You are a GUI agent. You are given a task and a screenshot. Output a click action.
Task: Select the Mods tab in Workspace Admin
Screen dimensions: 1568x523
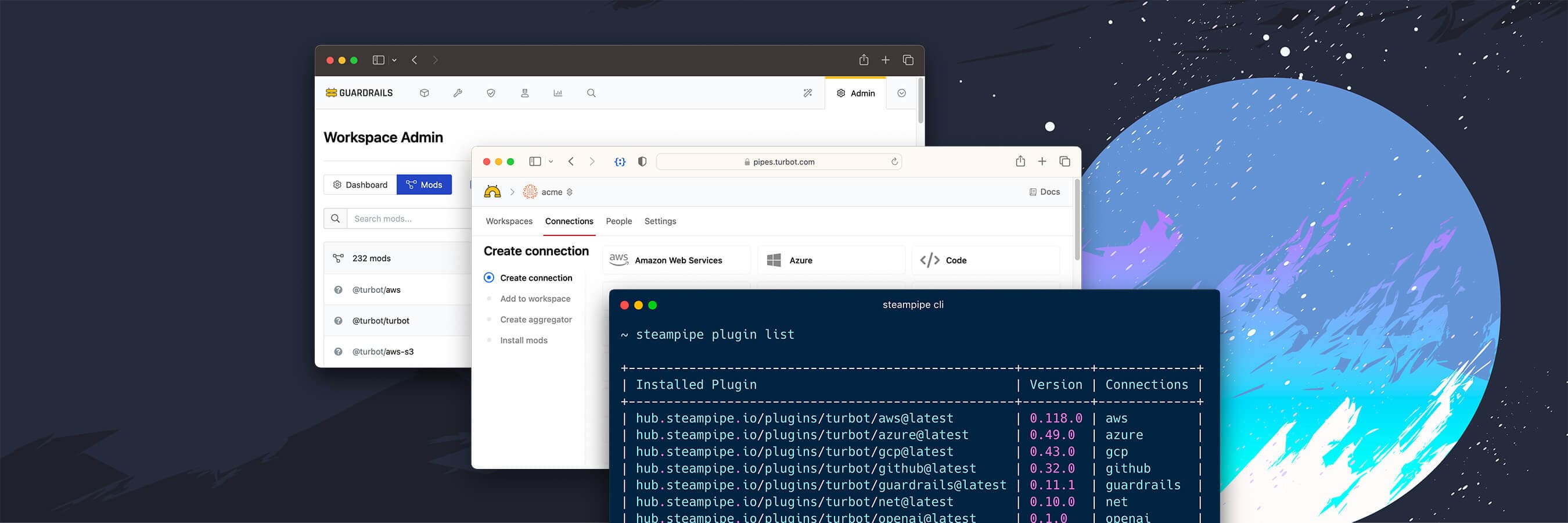425,184
